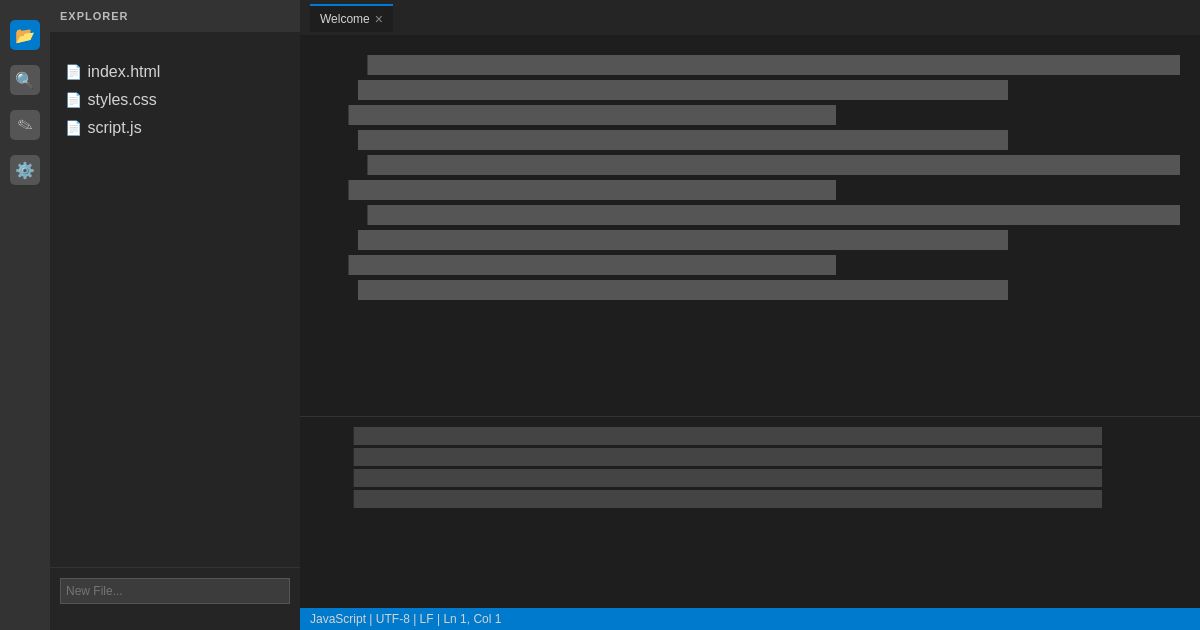1200x630 pixels.
Task: Open the styles.css file
Action: click(122, 100)
